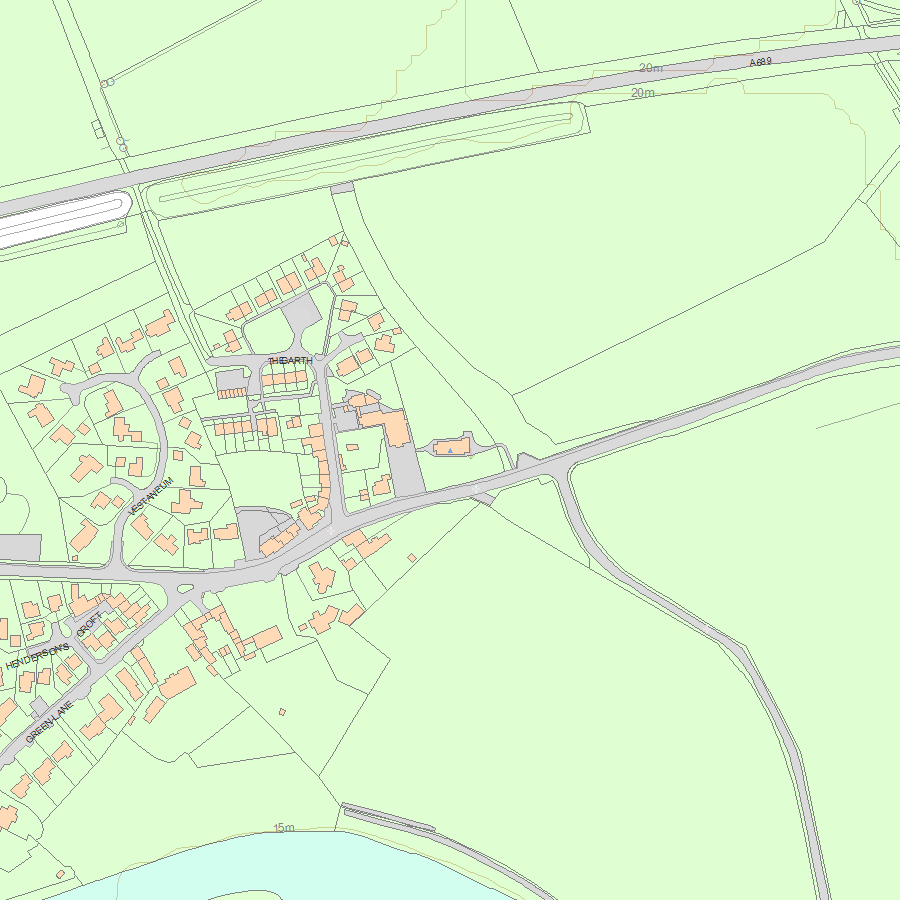
Task: Click the CROFT street label
Action: point(89,624)
